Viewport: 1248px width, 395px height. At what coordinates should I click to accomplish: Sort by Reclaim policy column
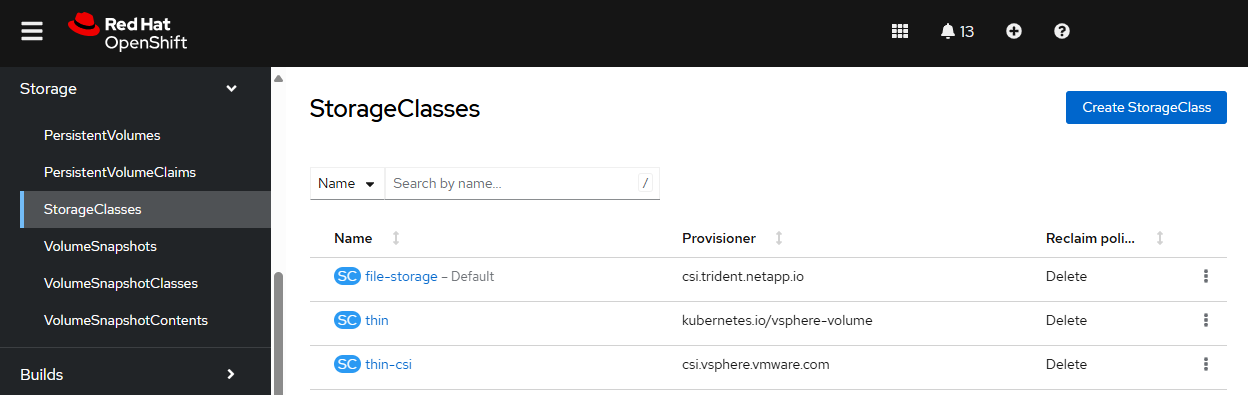click(1160, 238)
